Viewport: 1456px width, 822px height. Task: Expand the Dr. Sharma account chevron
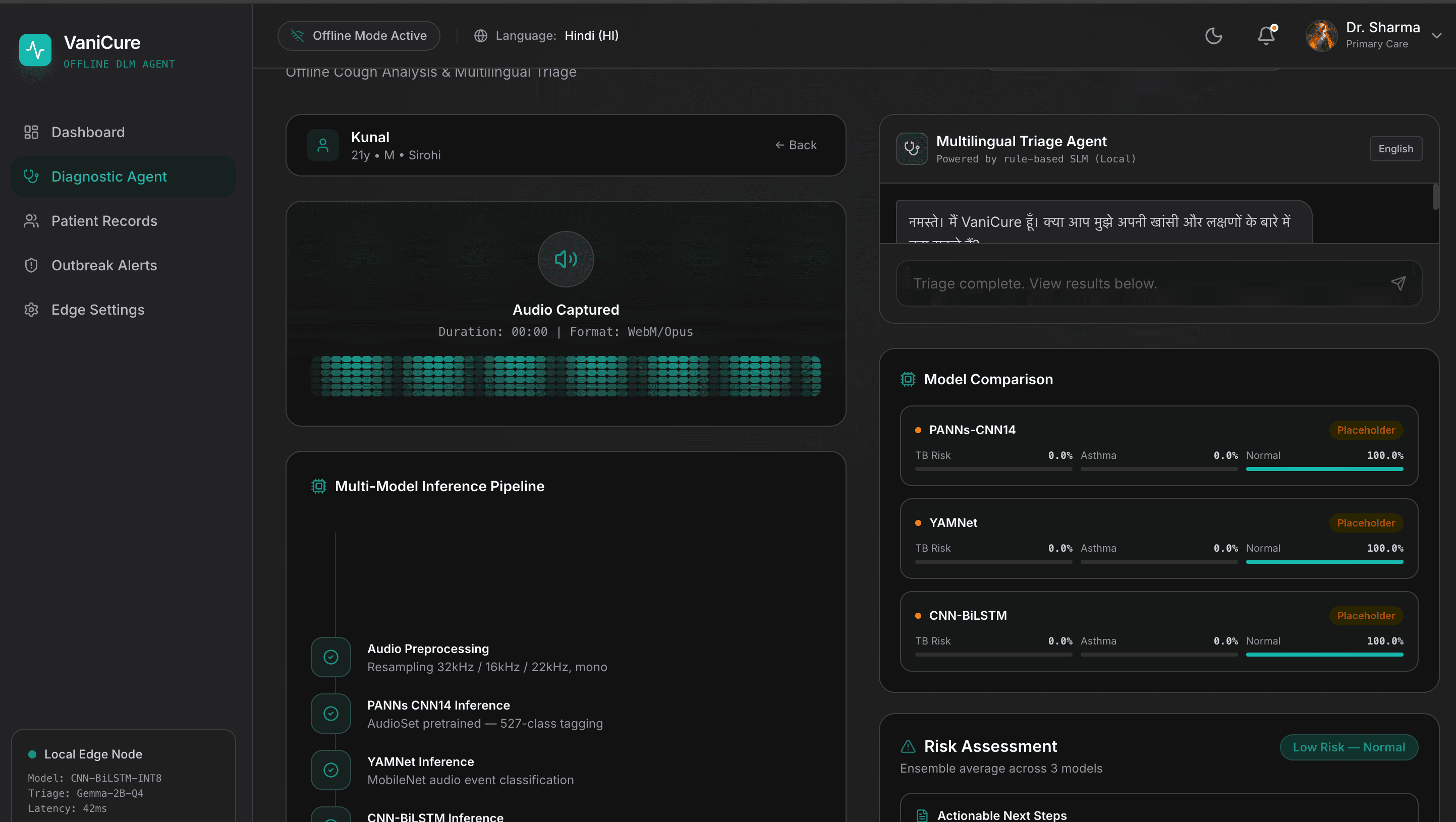click(x=1436, y=36)
